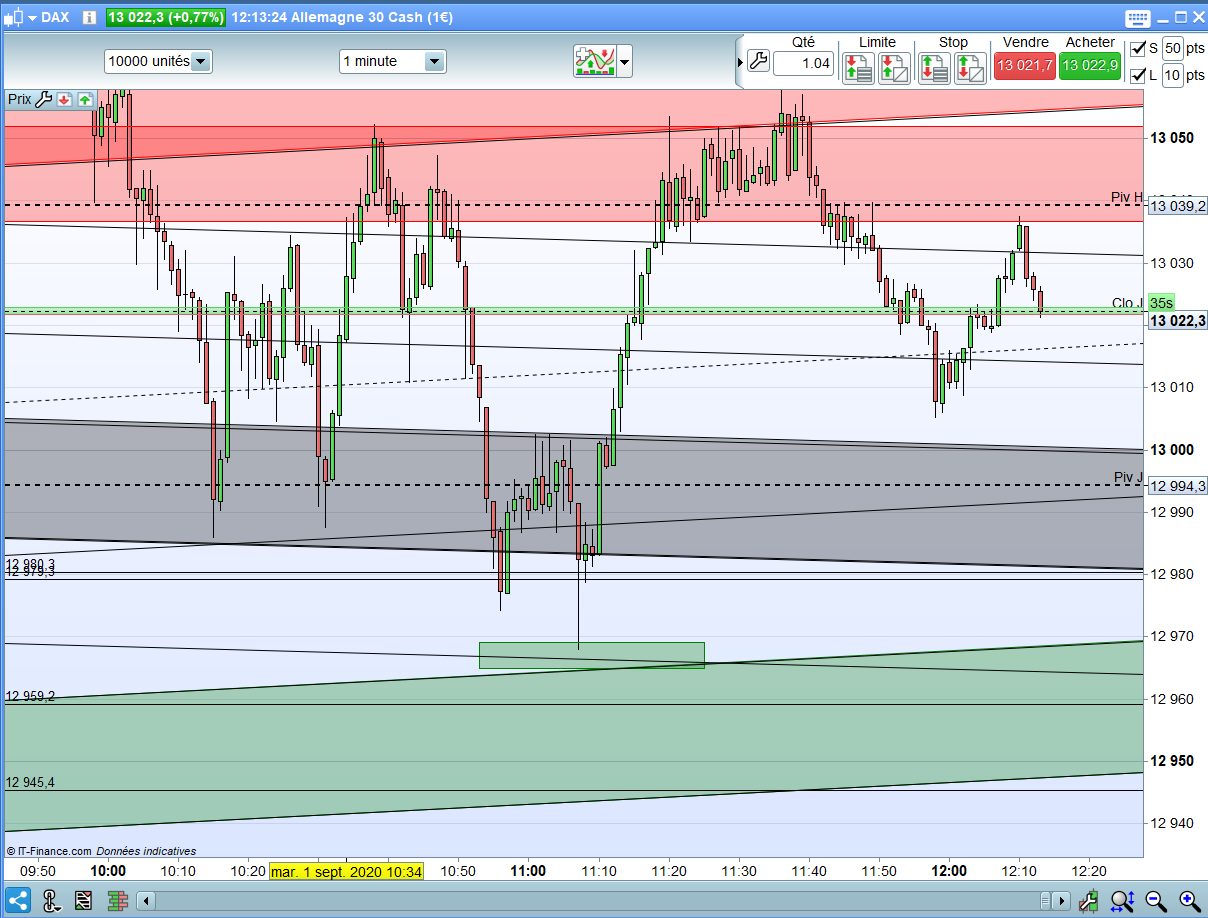1208x918 pixels.
Task: Click the green up-arrow icon beside Prix
Action: point(85,99)
